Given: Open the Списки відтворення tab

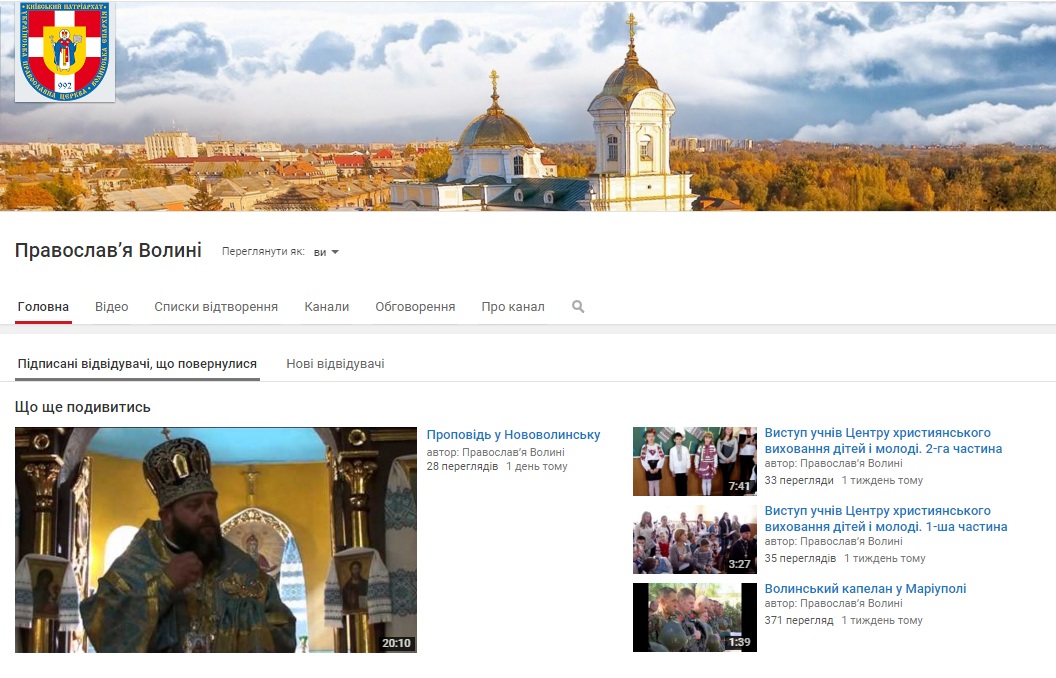Looking at the screenshot, I should [x=216, y=307].
